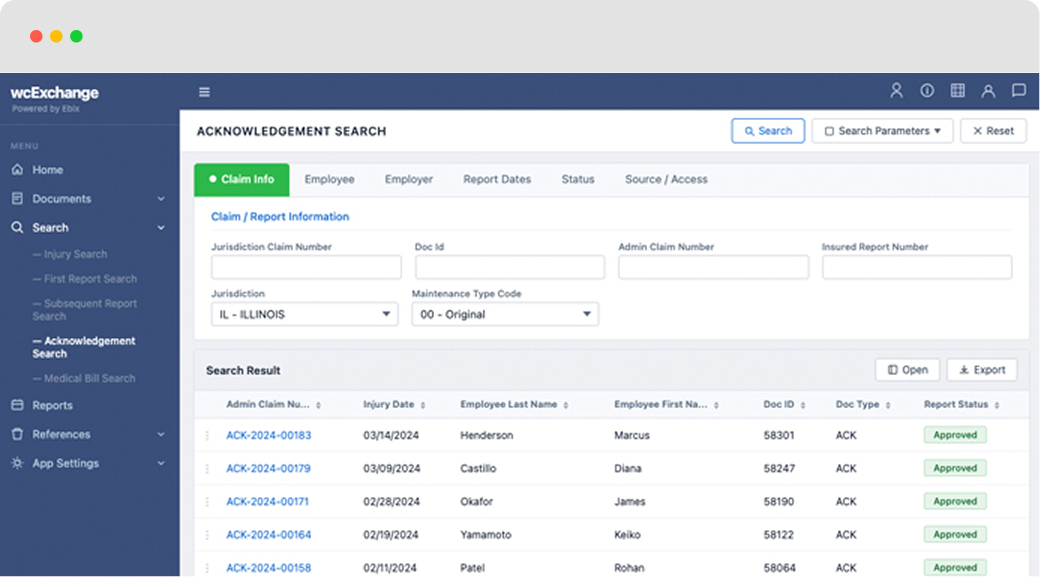
Task: Open claim link ACK-2024-00183
Action: click(x=269, y=435)
